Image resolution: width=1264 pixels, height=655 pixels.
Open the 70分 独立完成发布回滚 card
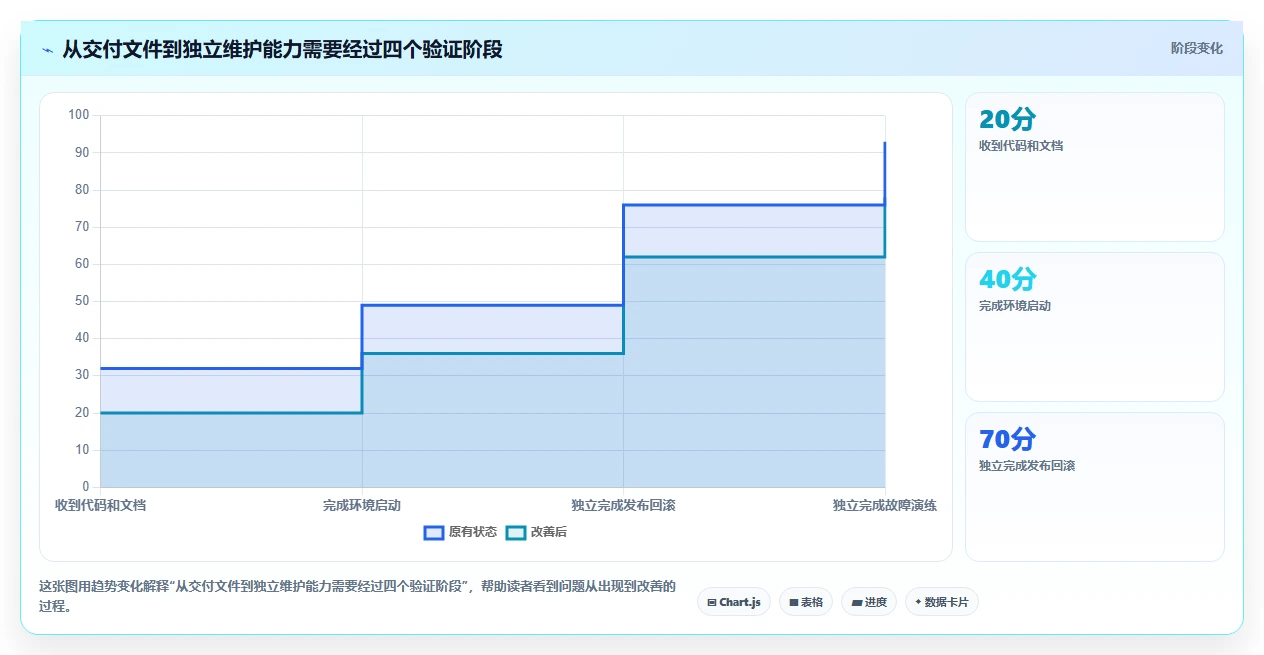pyautogui.click(x=1094, y=487)
